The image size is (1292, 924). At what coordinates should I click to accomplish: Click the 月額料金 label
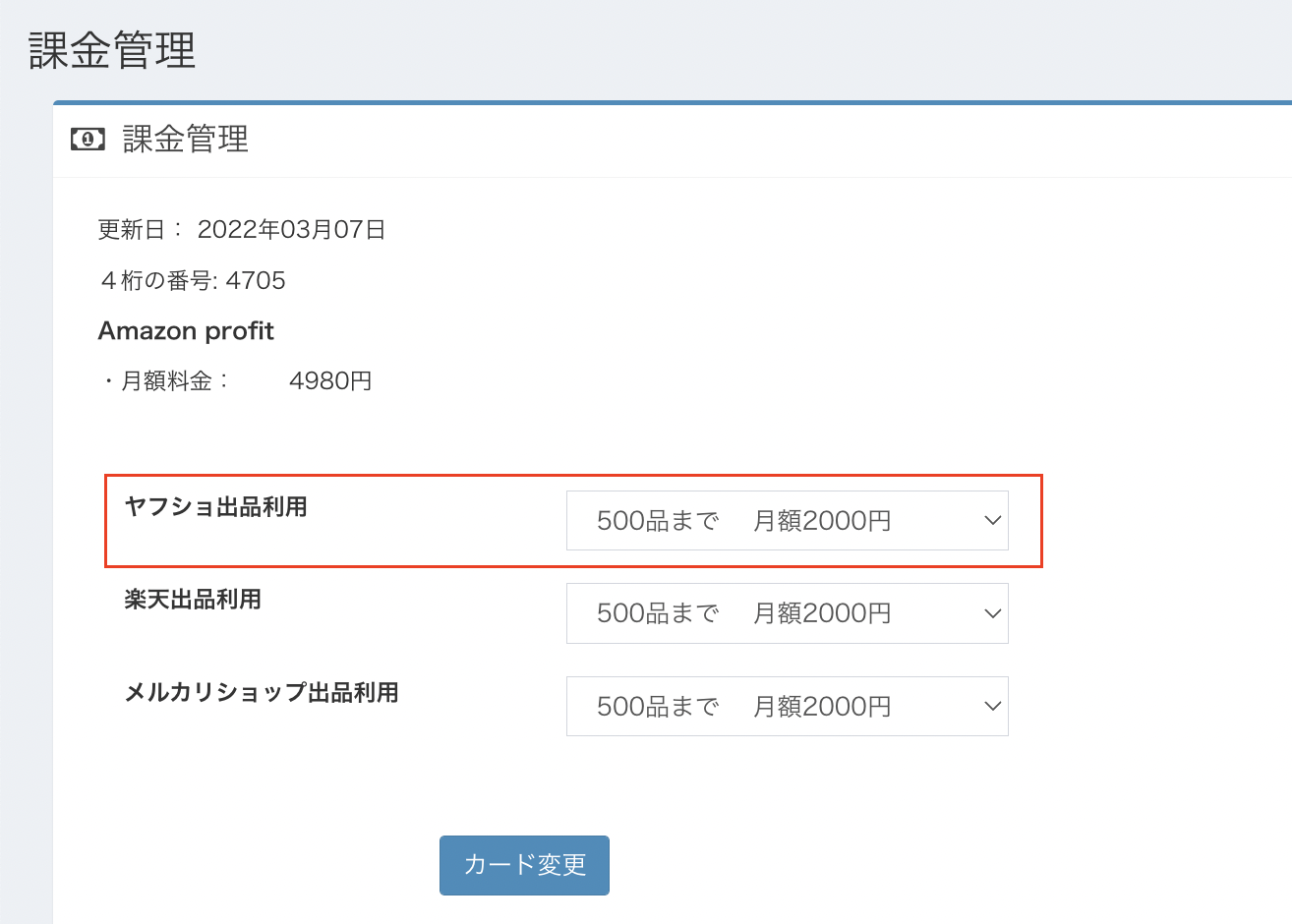tap(167, 381)
